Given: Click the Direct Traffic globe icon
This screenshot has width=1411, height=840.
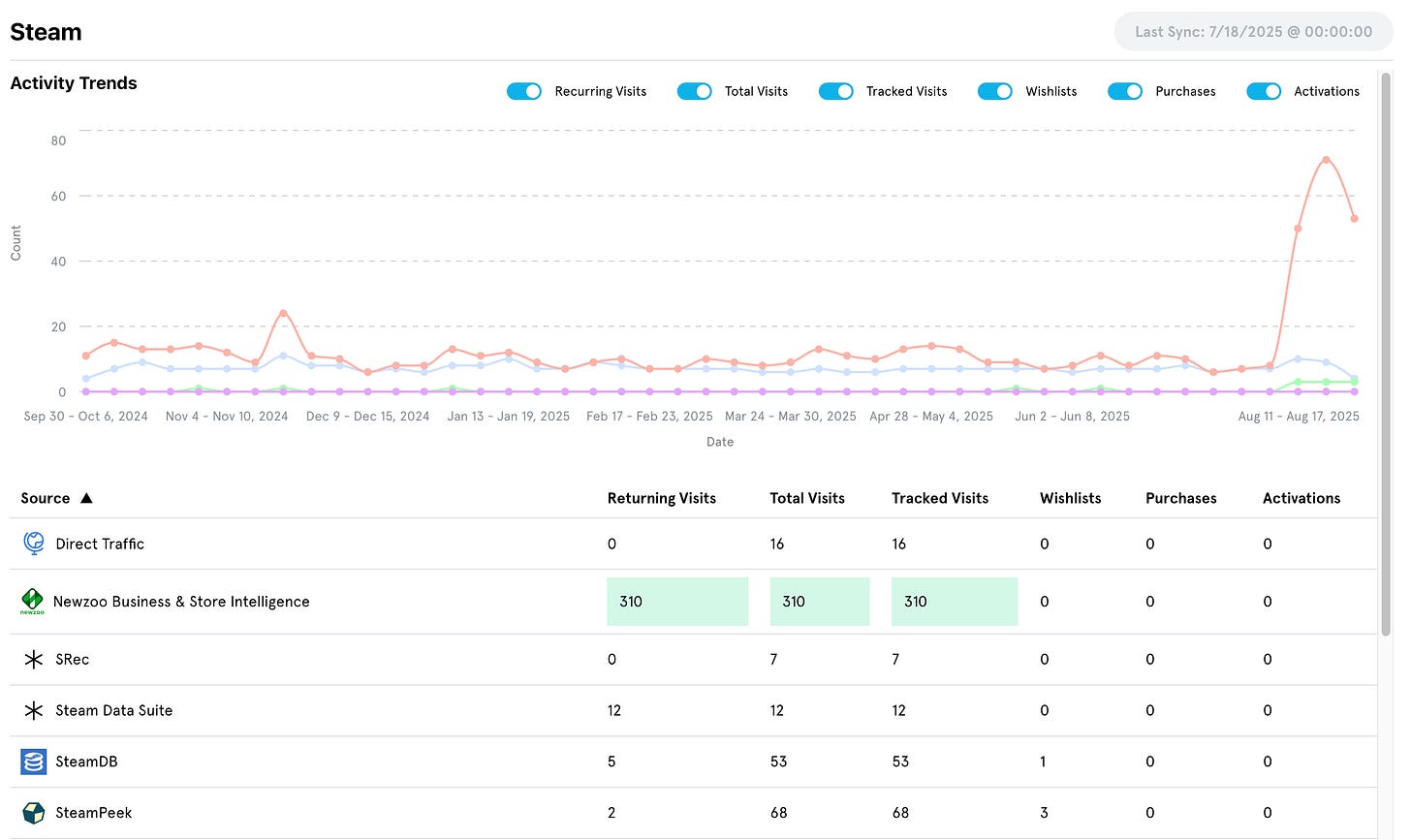Looking at the screenshot, I should click(x=34, y=544).
